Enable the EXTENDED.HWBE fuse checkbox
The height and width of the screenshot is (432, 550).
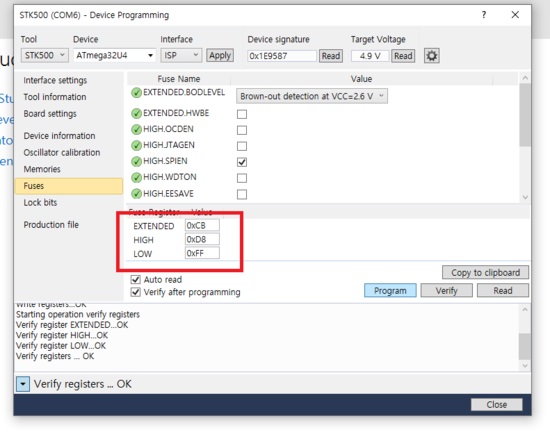point(242,114)
